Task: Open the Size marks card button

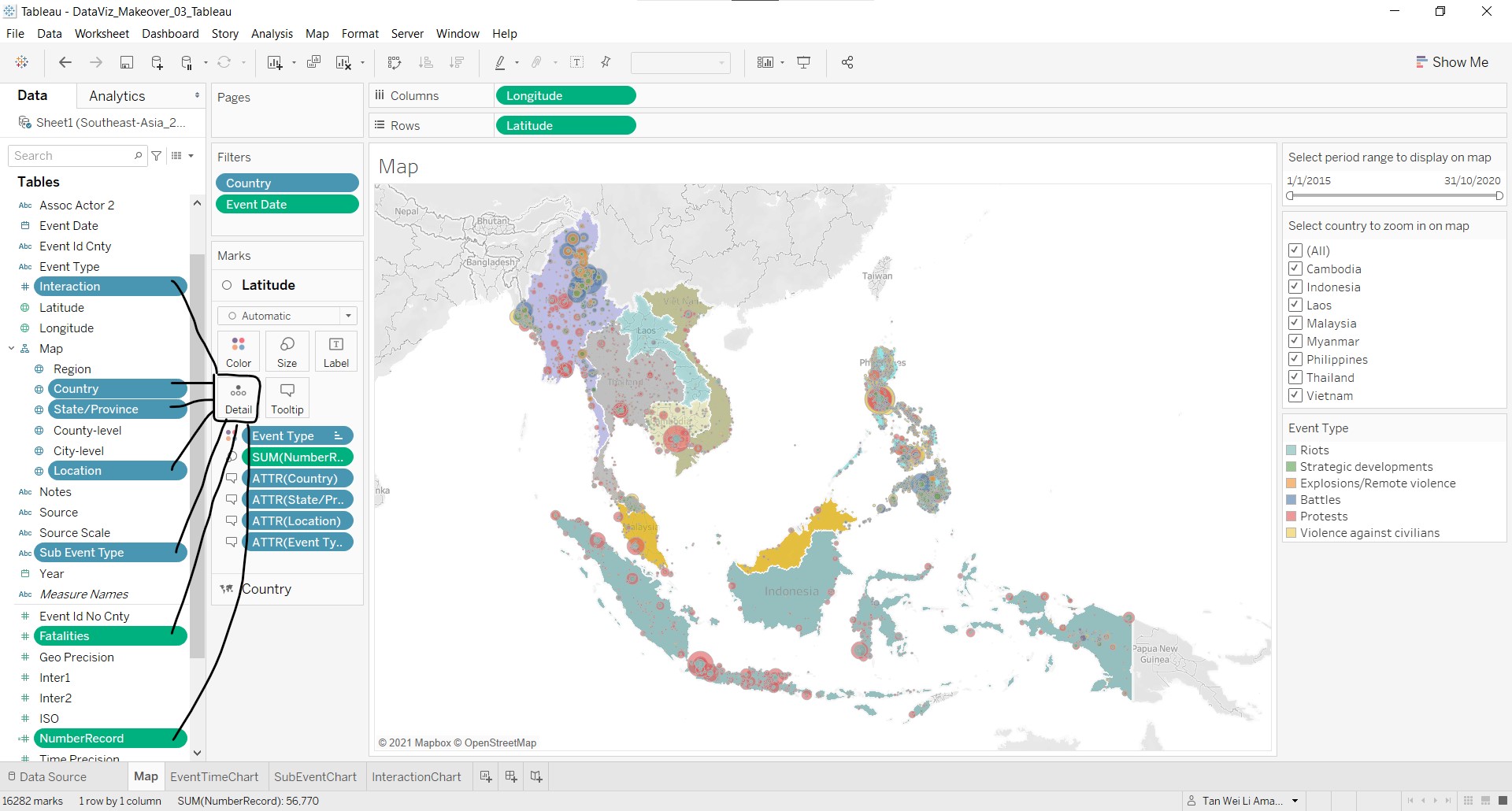Action: 287,351
